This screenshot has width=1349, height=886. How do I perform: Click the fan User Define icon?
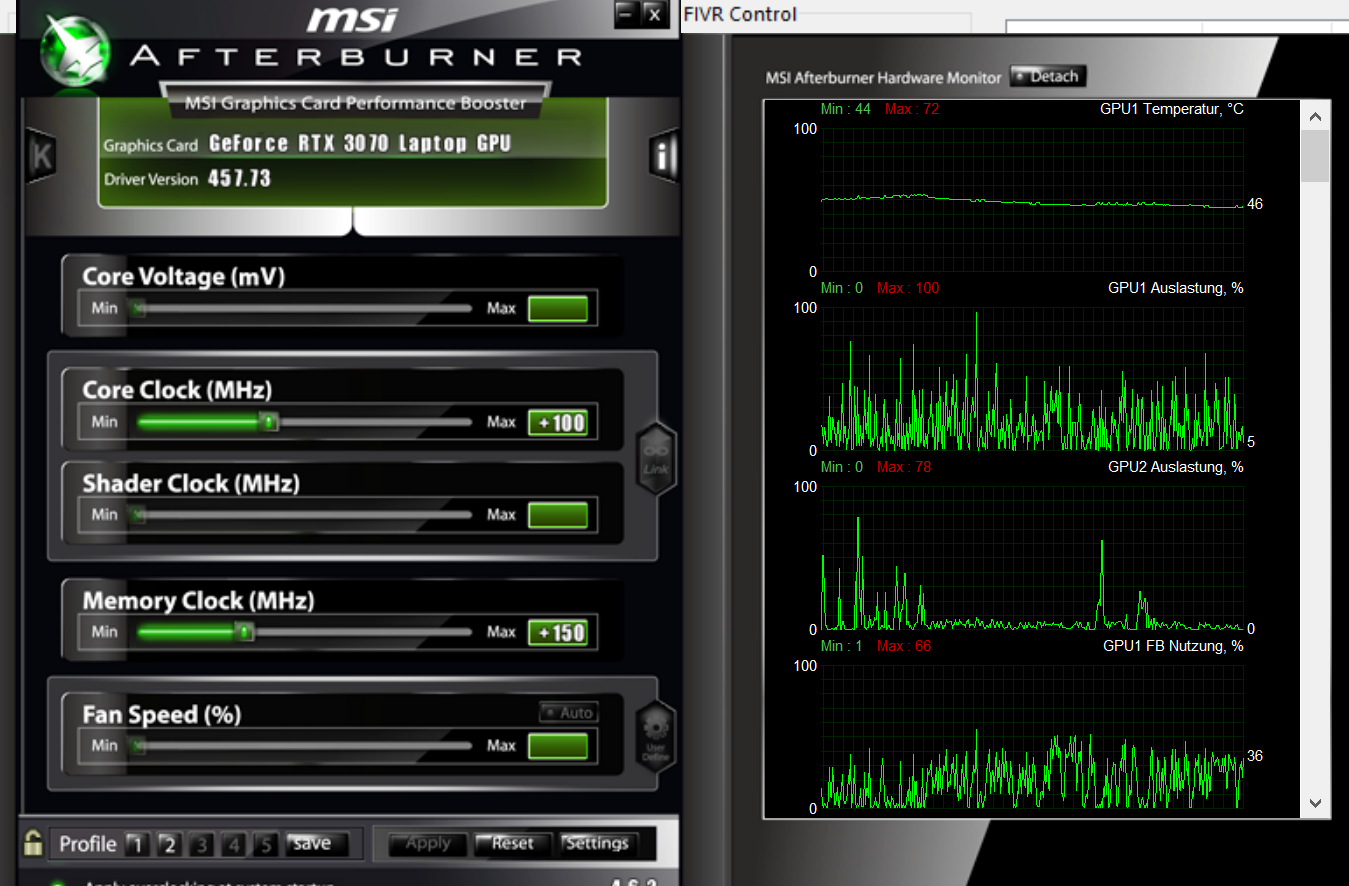[656, 735]
